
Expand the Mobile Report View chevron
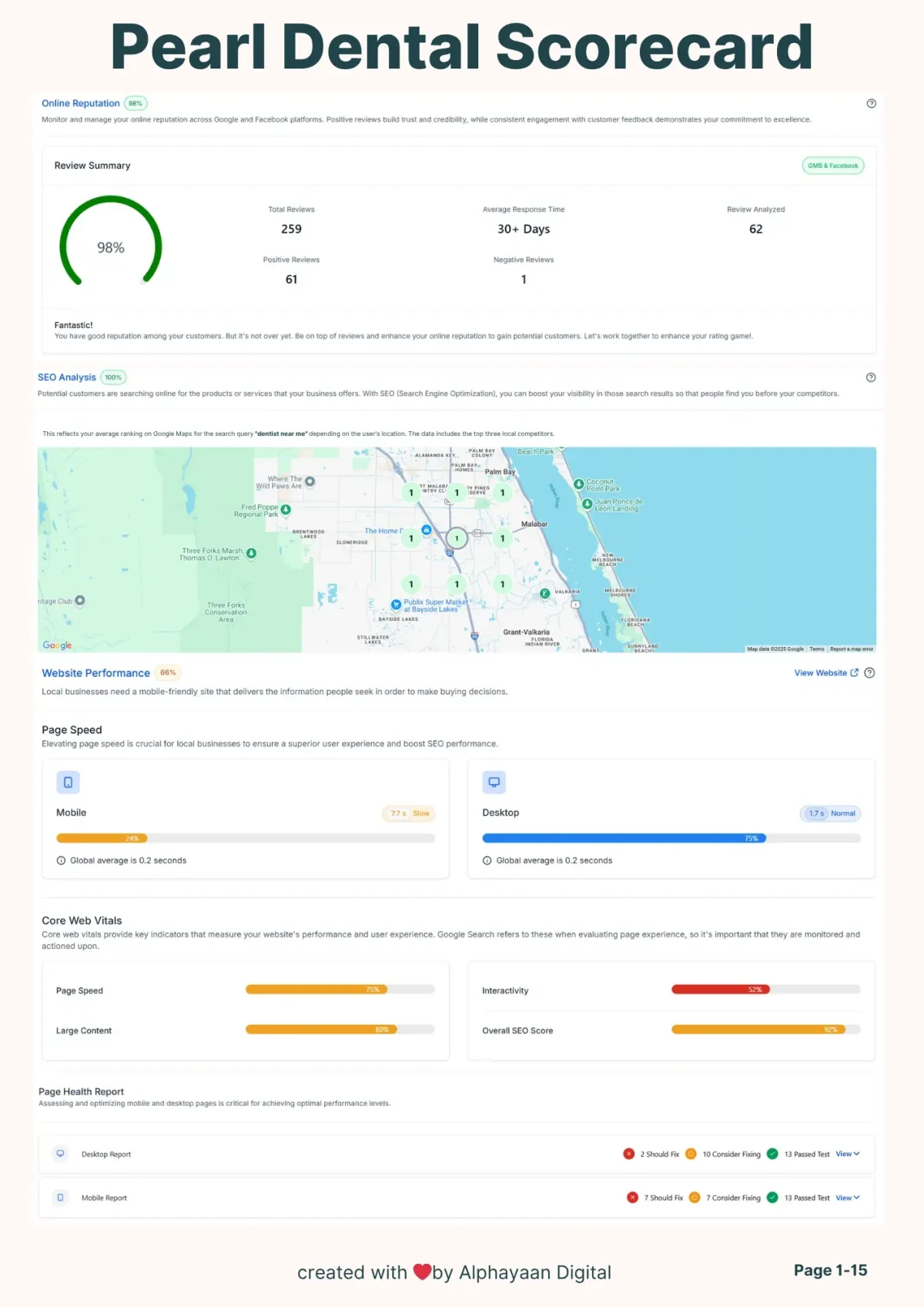[856, 1198]
